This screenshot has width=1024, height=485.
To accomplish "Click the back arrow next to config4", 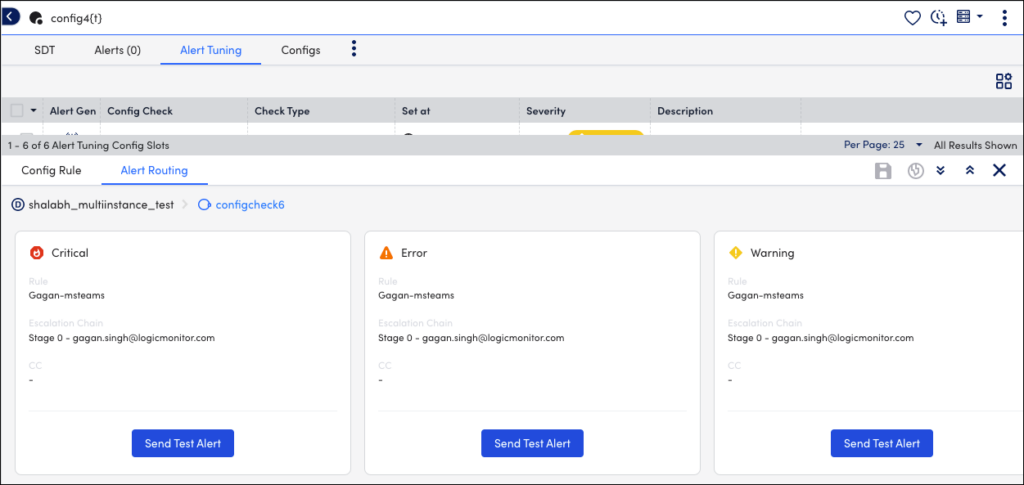I will (x=12, y=17).
